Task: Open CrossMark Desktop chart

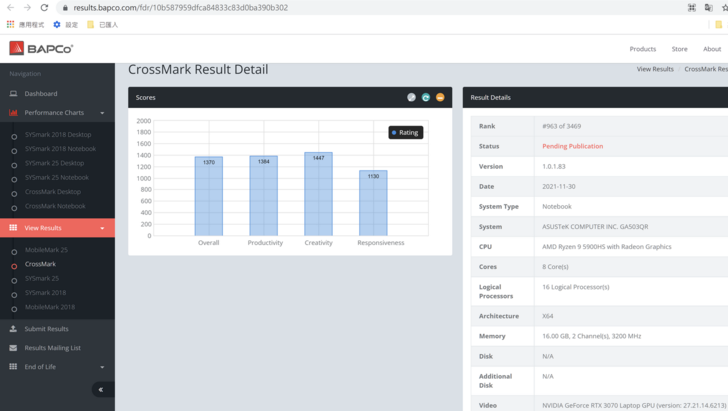Action: (x=52, y=191)
